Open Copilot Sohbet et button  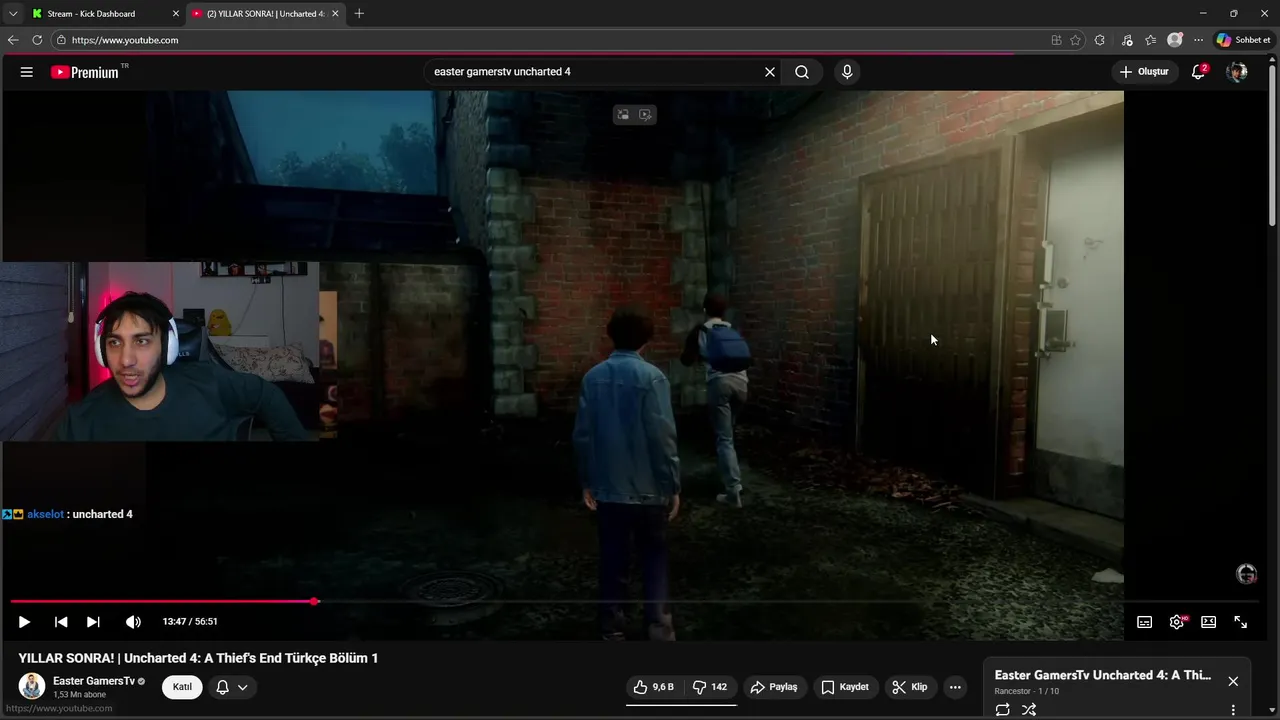(x=1243, y=40)
